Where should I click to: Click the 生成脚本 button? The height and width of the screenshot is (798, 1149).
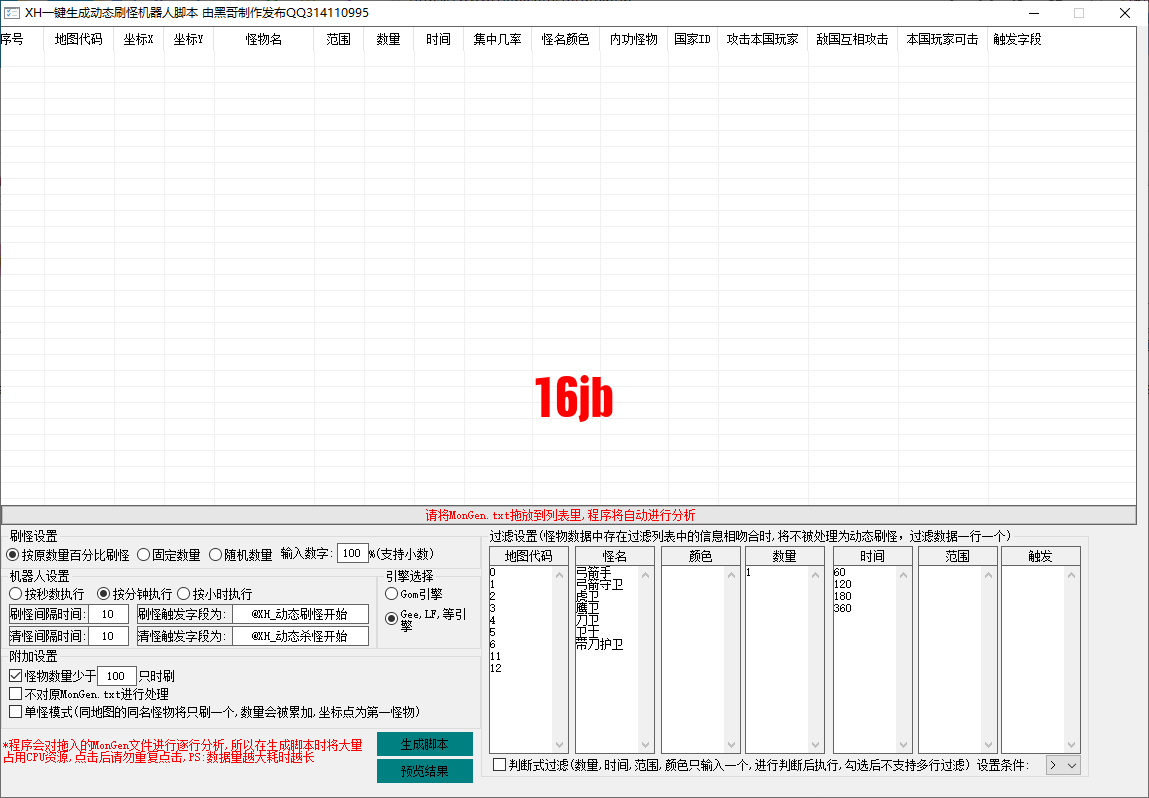[424, 744]
